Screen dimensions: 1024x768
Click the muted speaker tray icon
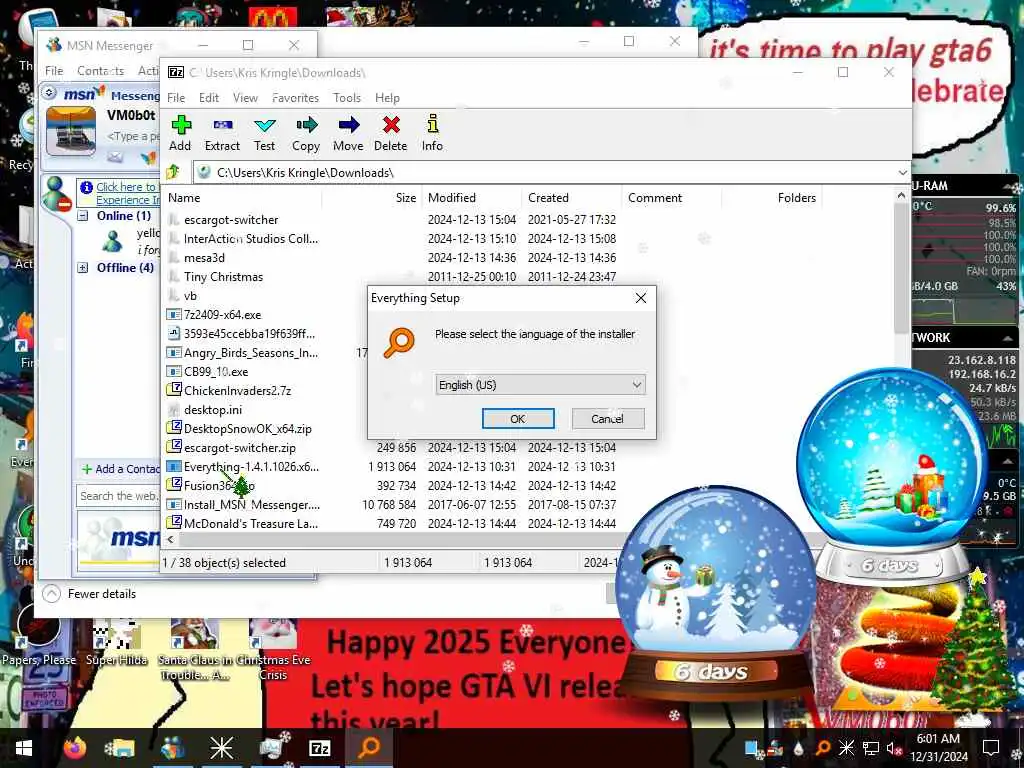pyautogui.click(x=894, y=748)
